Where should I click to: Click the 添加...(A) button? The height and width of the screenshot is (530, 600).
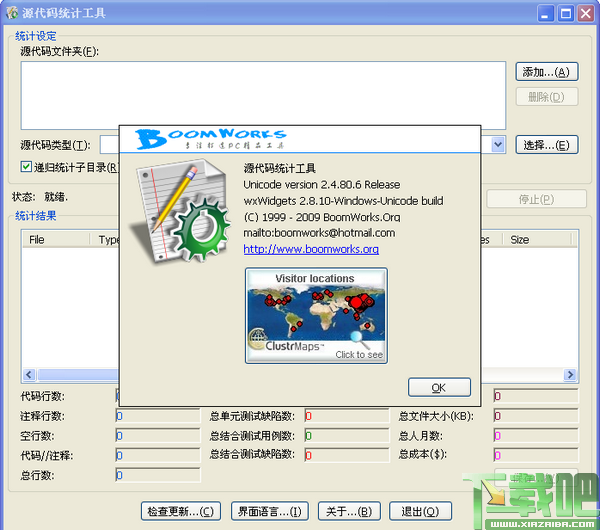click(546, 72)
